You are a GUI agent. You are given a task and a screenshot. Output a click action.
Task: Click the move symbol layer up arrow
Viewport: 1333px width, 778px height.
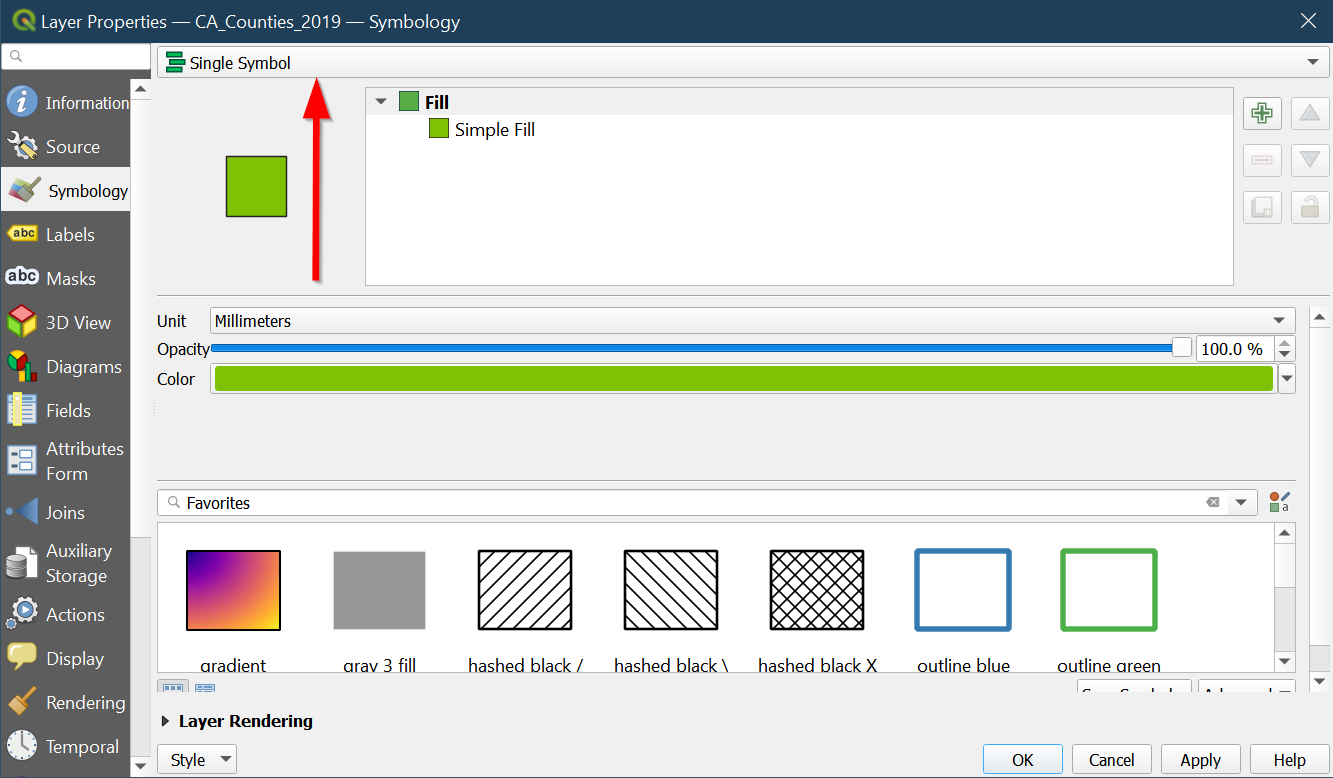click(1310, 113)
